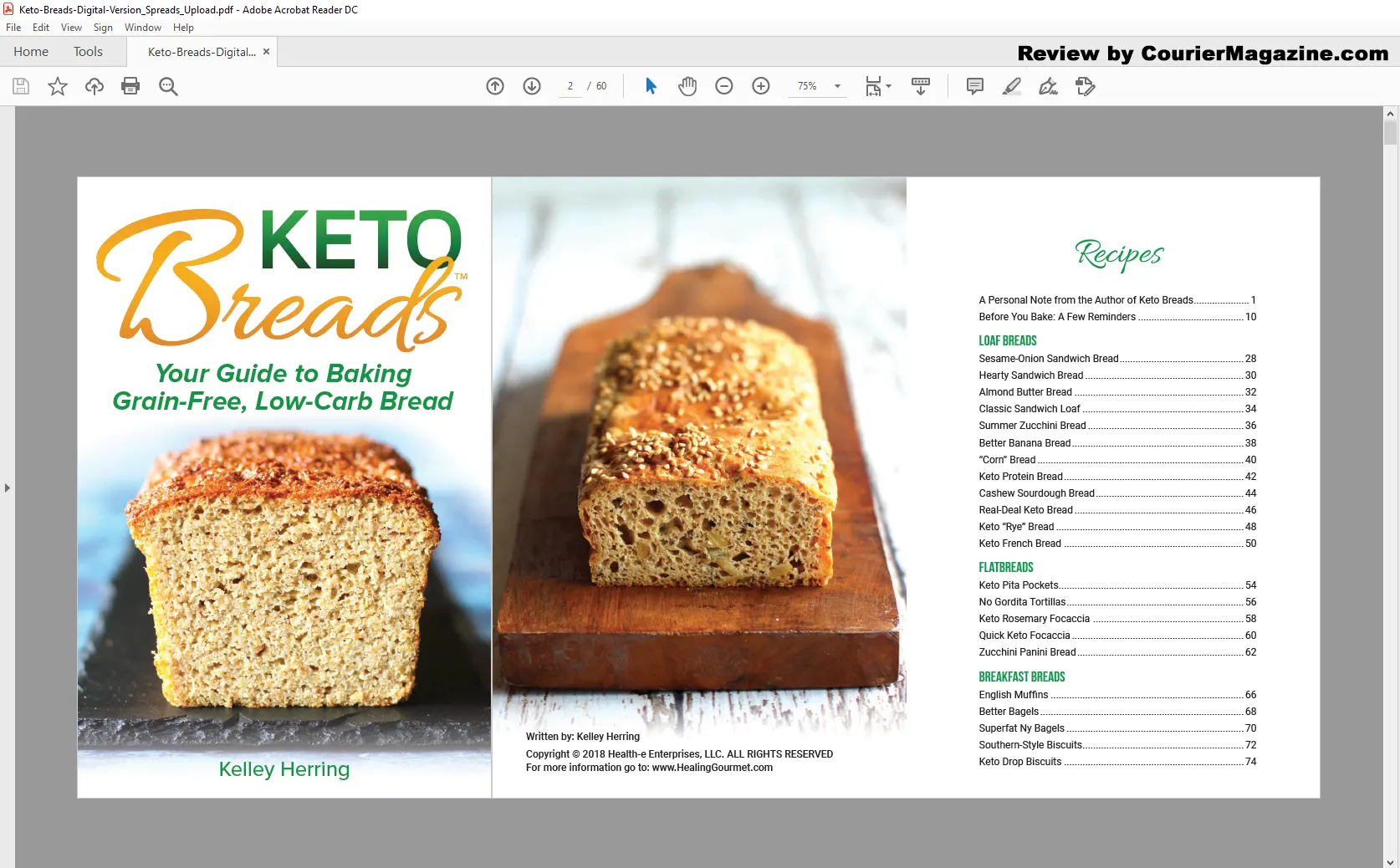Click 'No Gordita Tortillas' contents entry
The image size is (1400, 868).
click(x=1117, y=602)
